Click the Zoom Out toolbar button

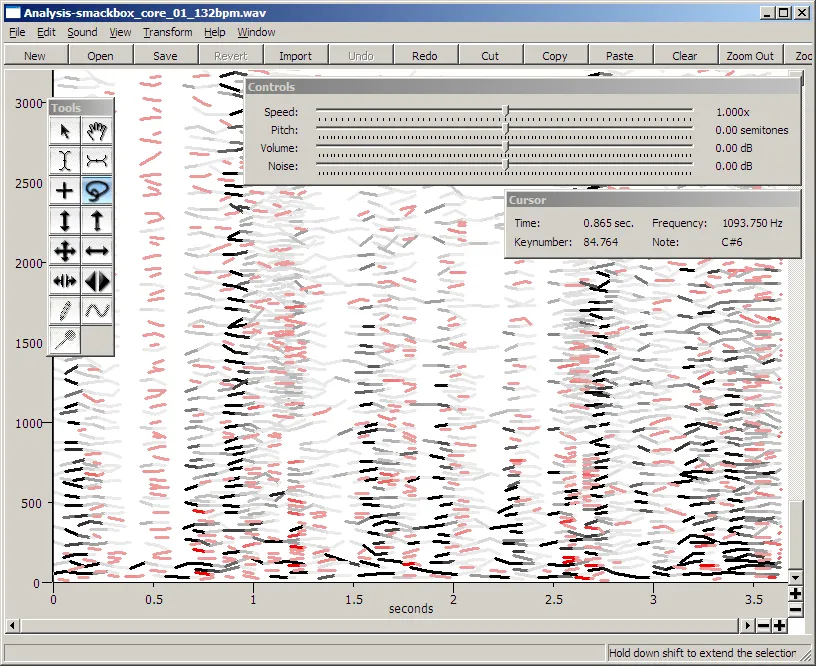(750, 56)
